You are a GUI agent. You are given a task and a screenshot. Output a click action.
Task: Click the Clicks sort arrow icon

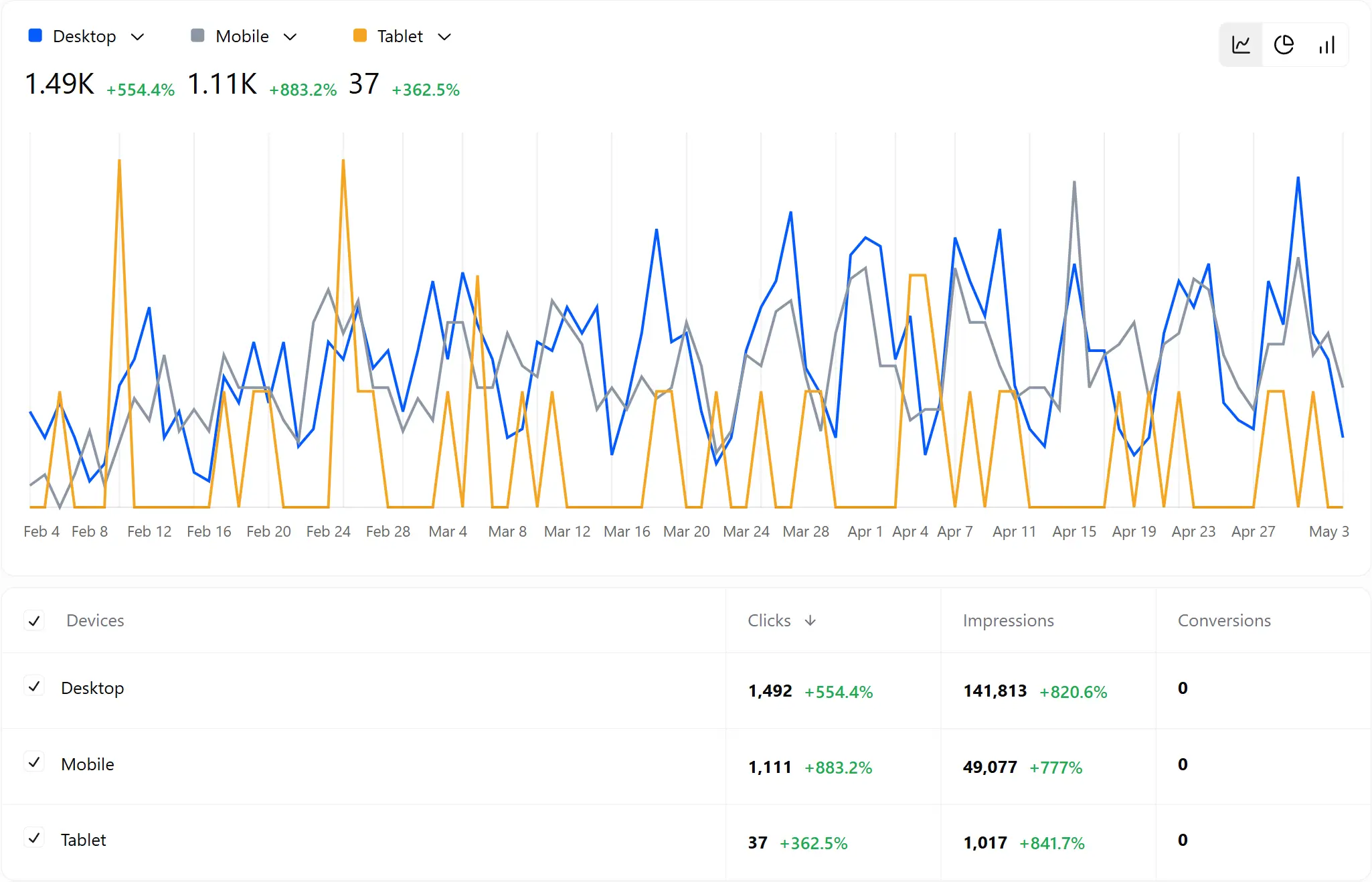point(810,621)
